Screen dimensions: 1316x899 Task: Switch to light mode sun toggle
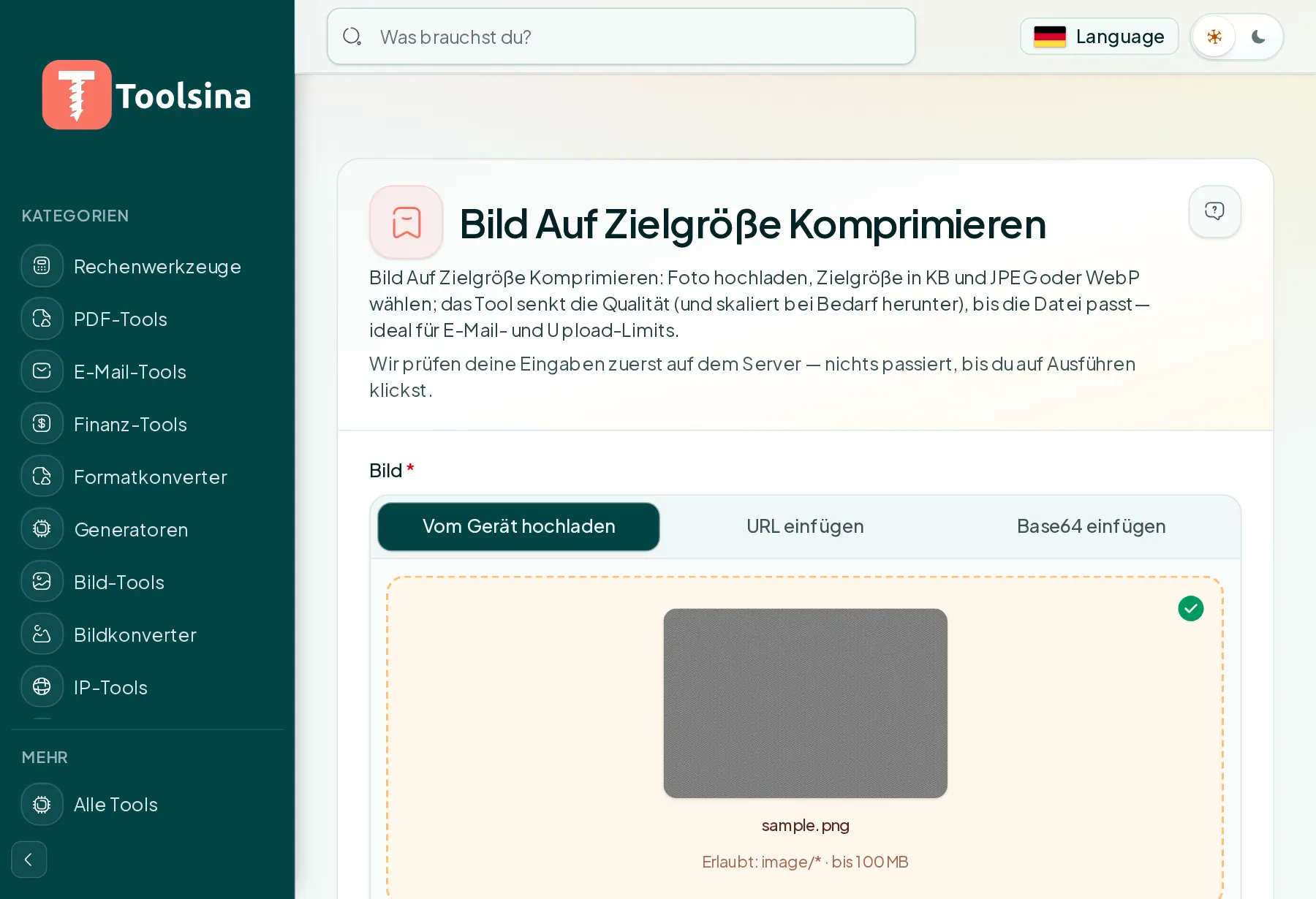tap(1214, 37)
